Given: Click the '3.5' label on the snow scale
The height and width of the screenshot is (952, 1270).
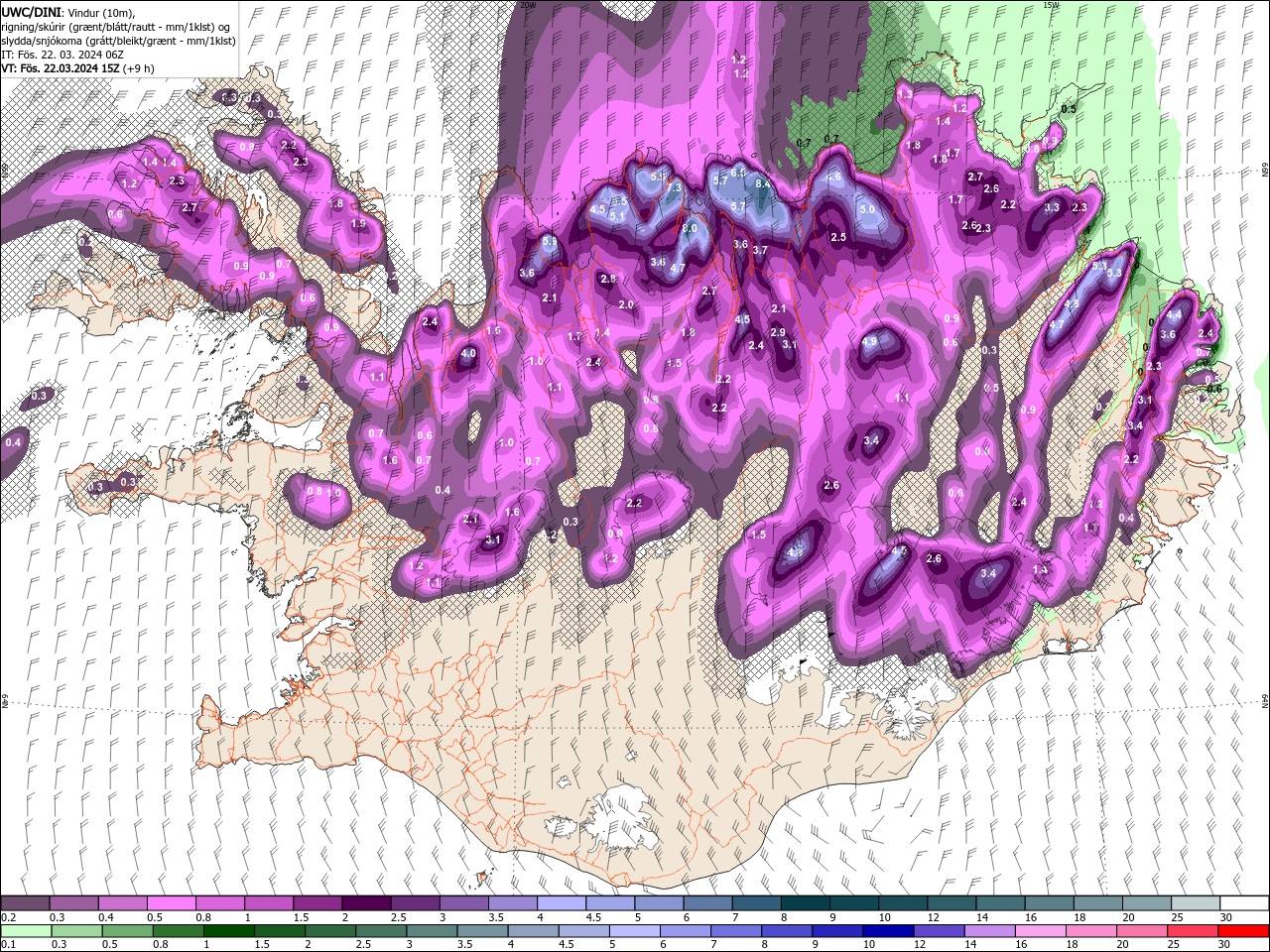Looking at the screenshot, I should (x=496, y=917).
